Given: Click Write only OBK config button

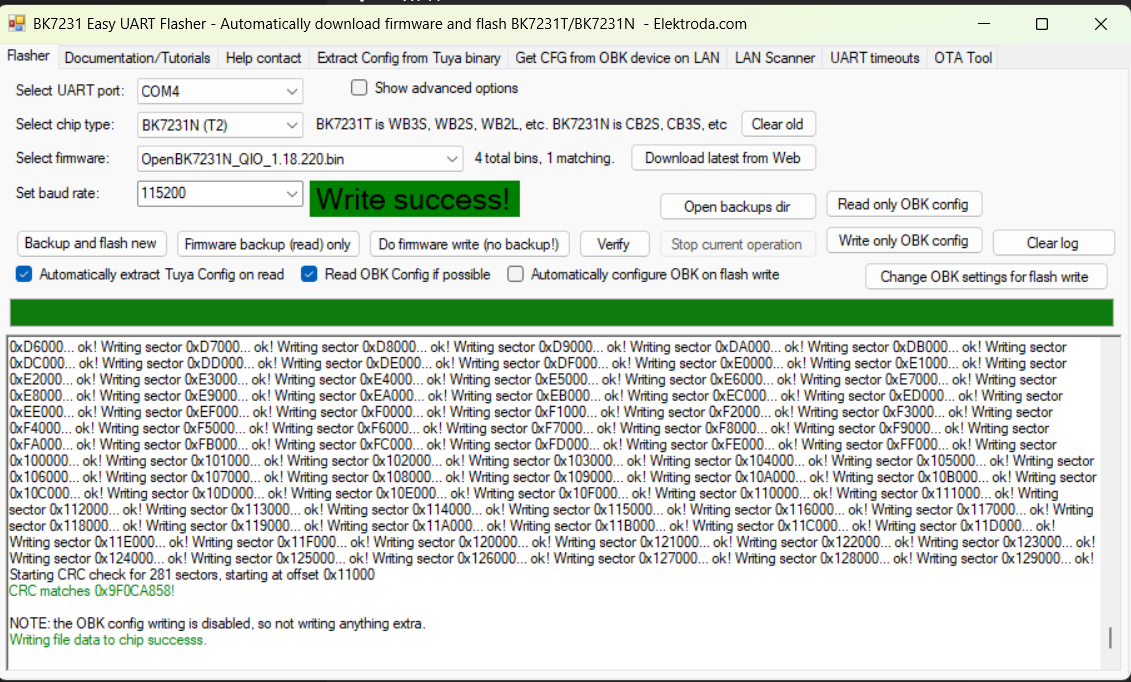Looking at the screenshot, I should pos(903,240).
